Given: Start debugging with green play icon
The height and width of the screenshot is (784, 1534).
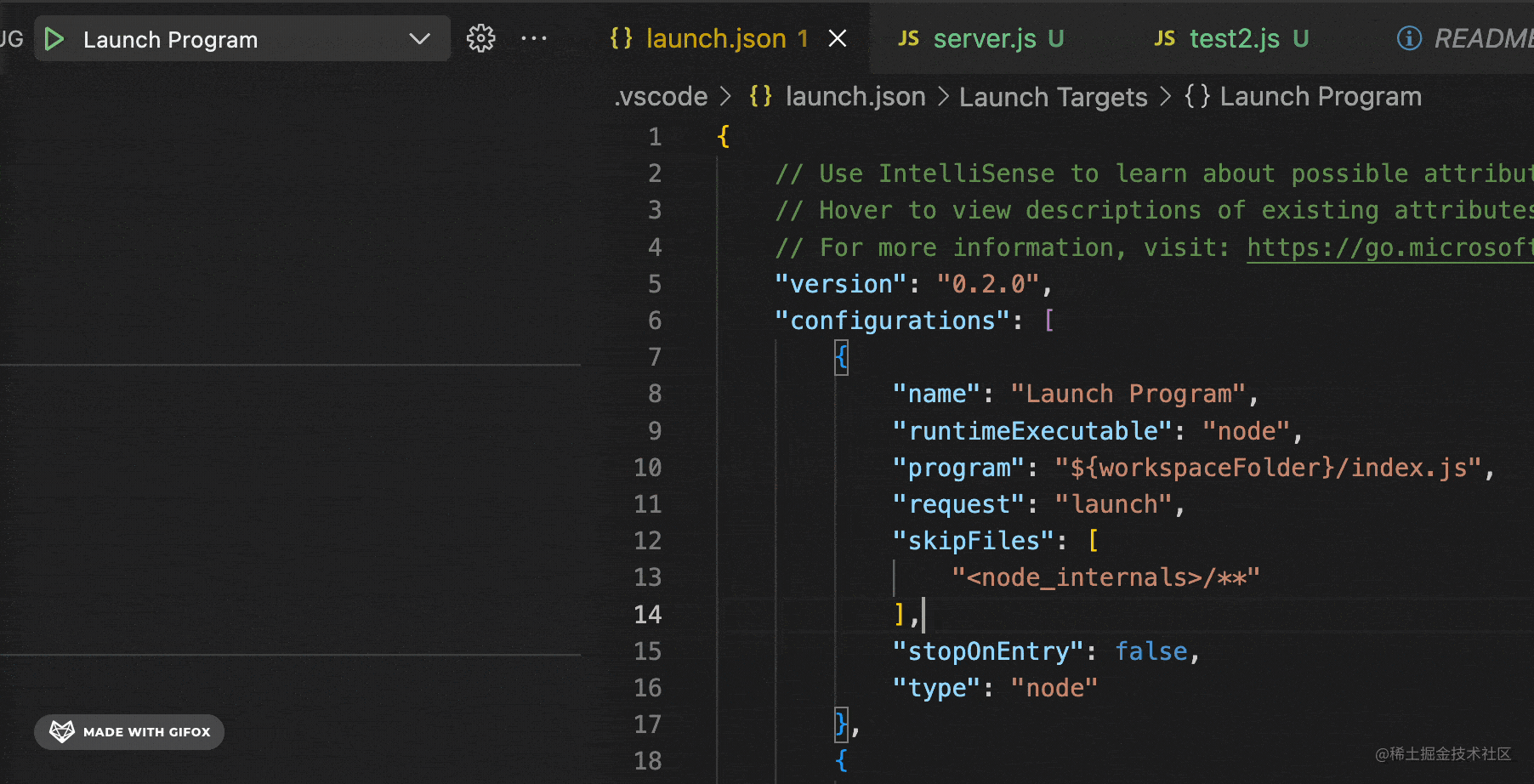Looking at the screenshot, I should point(54,39).
